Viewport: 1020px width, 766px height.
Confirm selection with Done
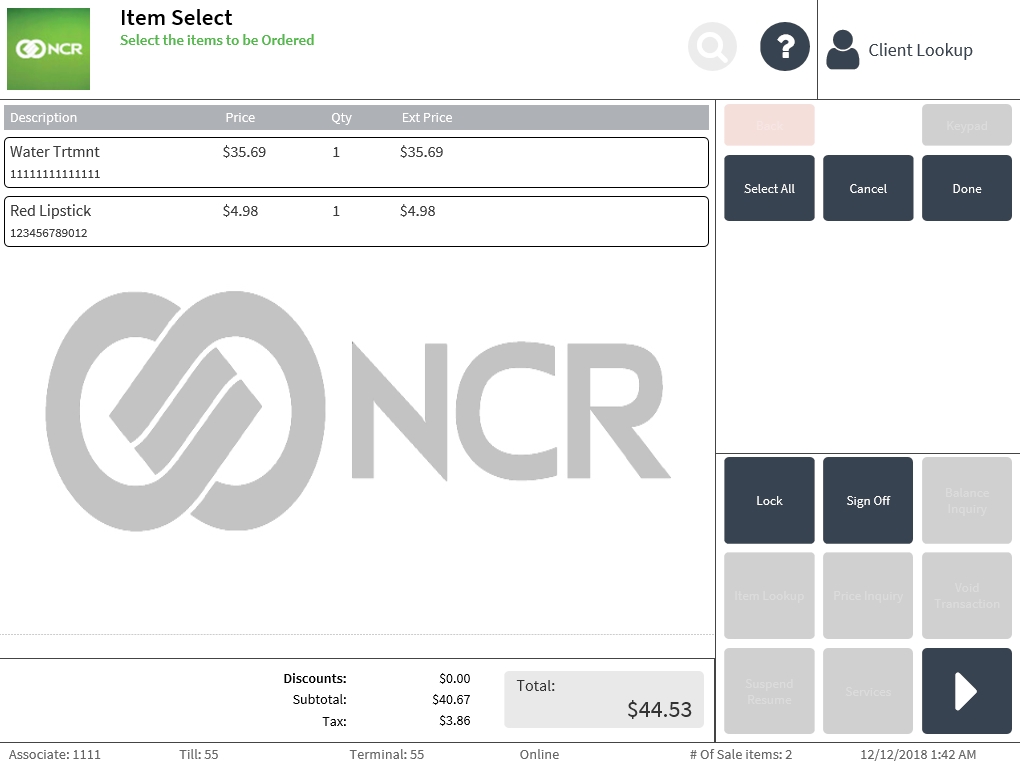point(967,188)
